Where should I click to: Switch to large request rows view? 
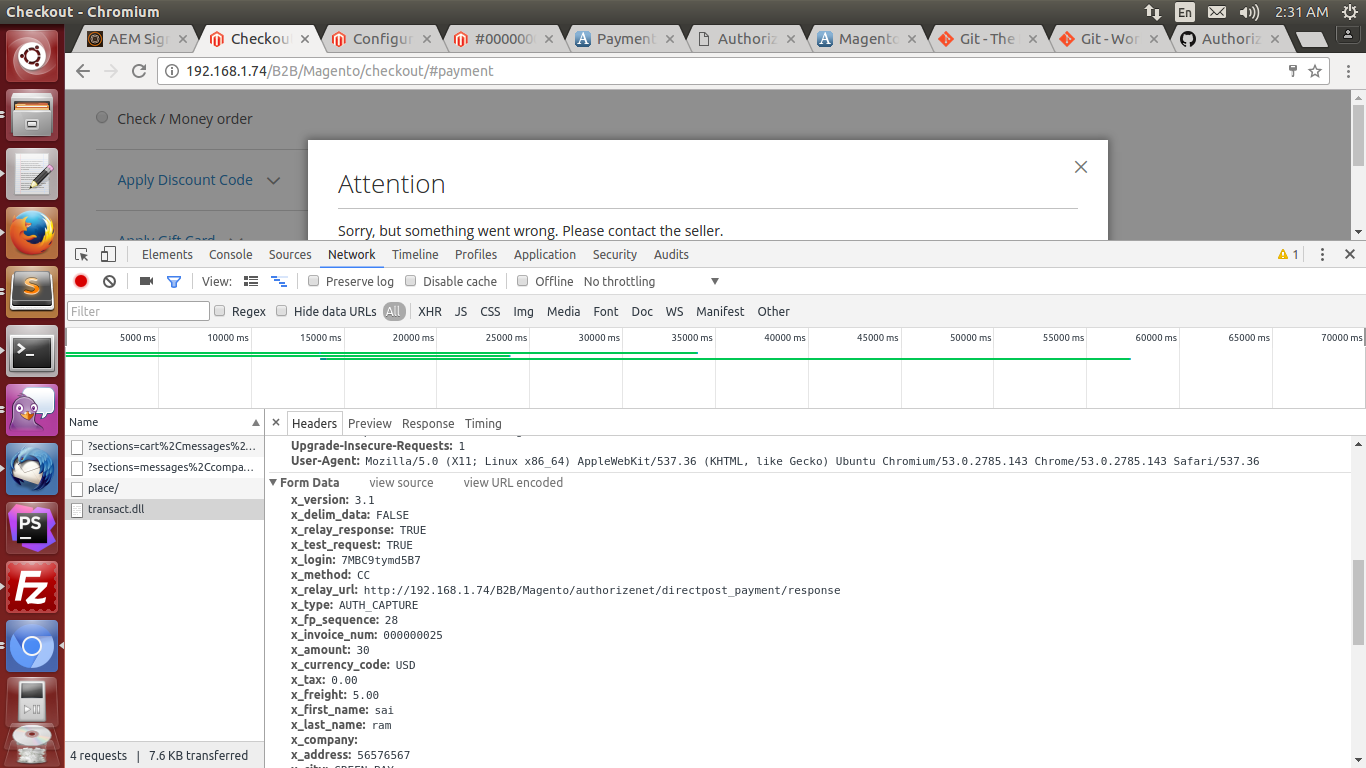point(251,282)
